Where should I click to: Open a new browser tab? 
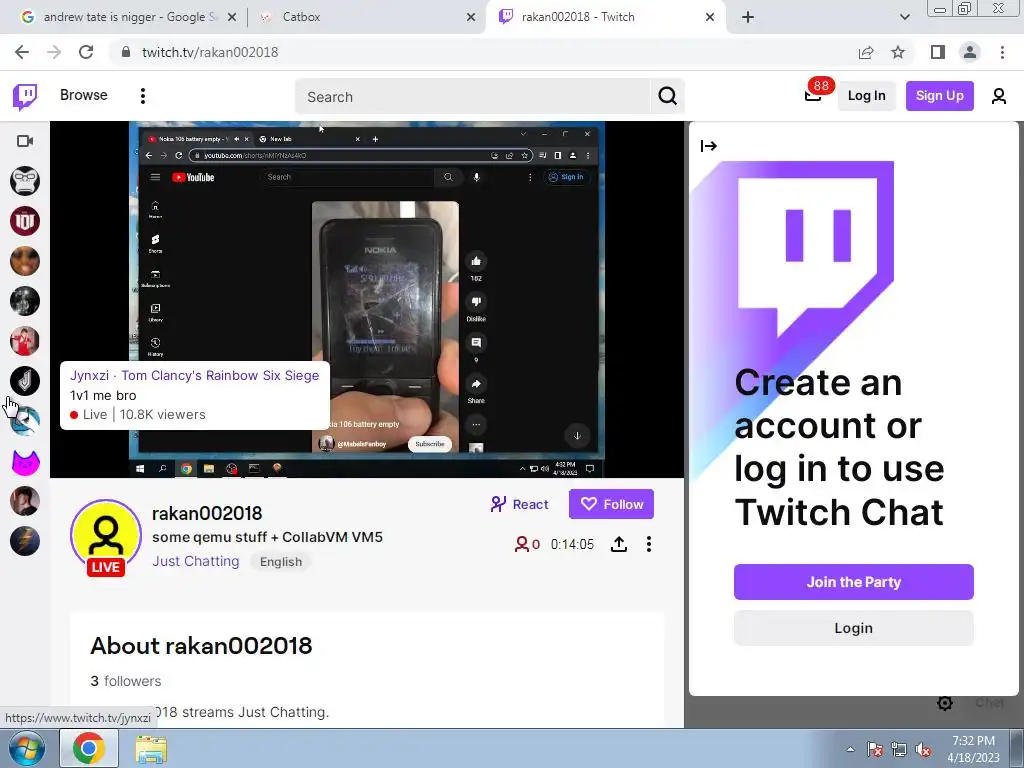748,17
